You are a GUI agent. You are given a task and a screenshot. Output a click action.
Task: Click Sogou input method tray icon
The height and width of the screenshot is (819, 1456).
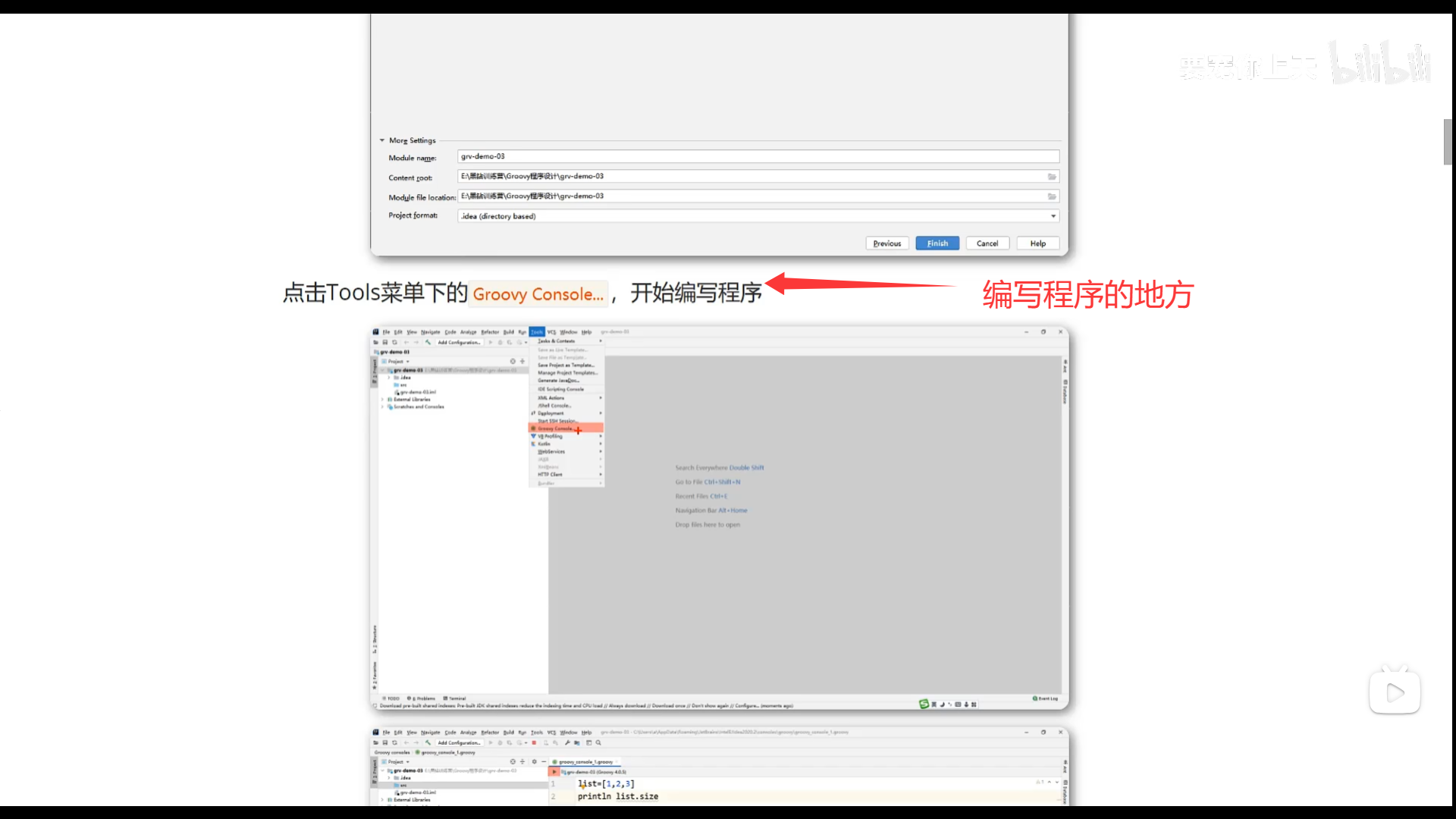[924, 704]
